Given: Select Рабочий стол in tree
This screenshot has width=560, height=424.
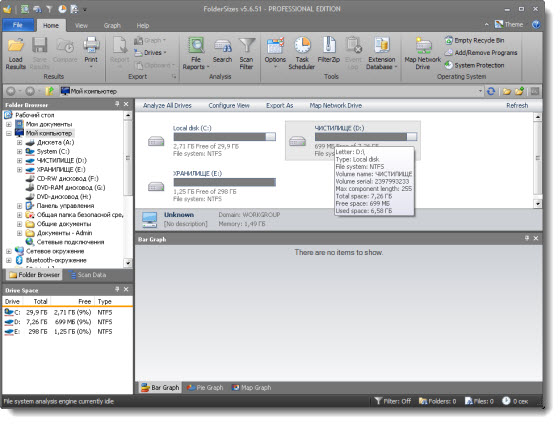Looking at the screenshot, I should click(x=35, y=115).
